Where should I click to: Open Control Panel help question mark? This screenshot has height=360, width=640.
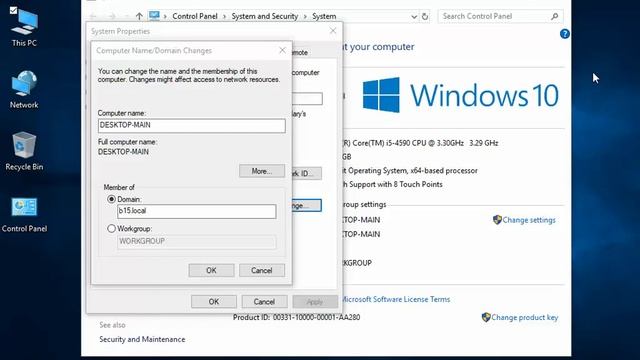(564, 34)
